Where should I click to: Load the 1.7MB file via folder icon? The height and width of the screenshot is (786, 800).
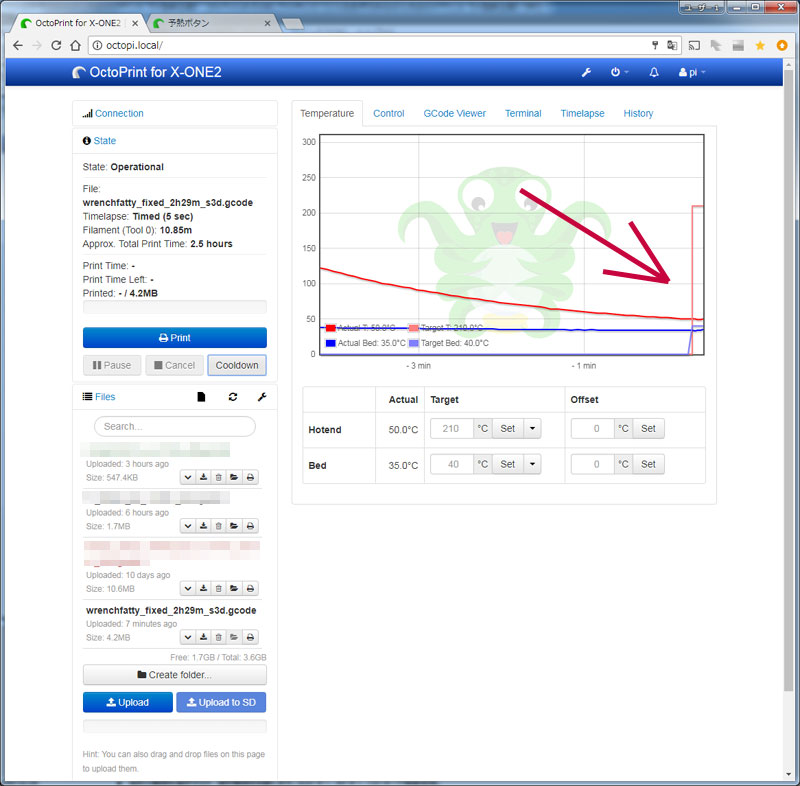coord(234,526)
